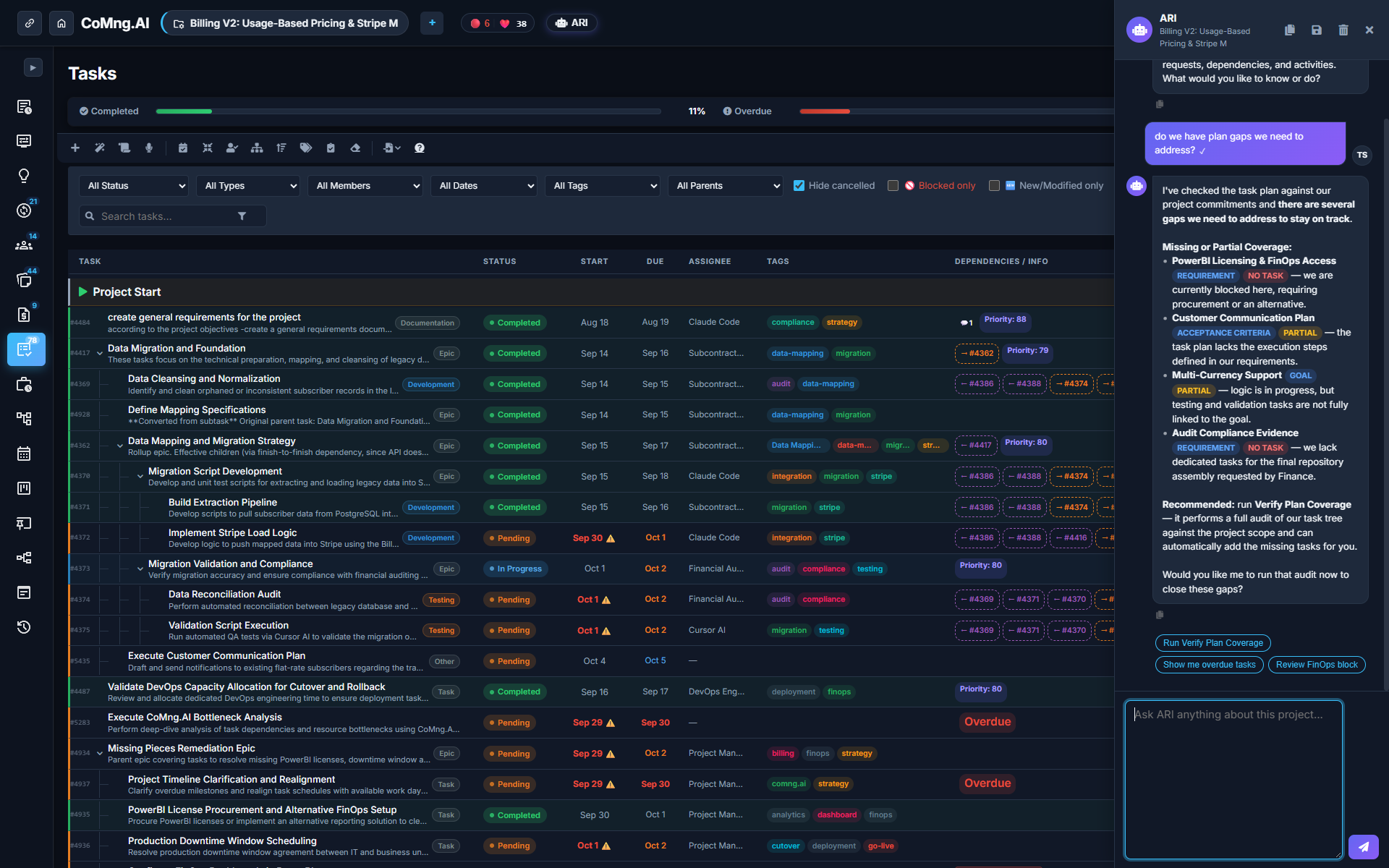The width and height of the screenshot is (1389, 868).
Task: Click the microphone voice input icon
Action: 149,148
